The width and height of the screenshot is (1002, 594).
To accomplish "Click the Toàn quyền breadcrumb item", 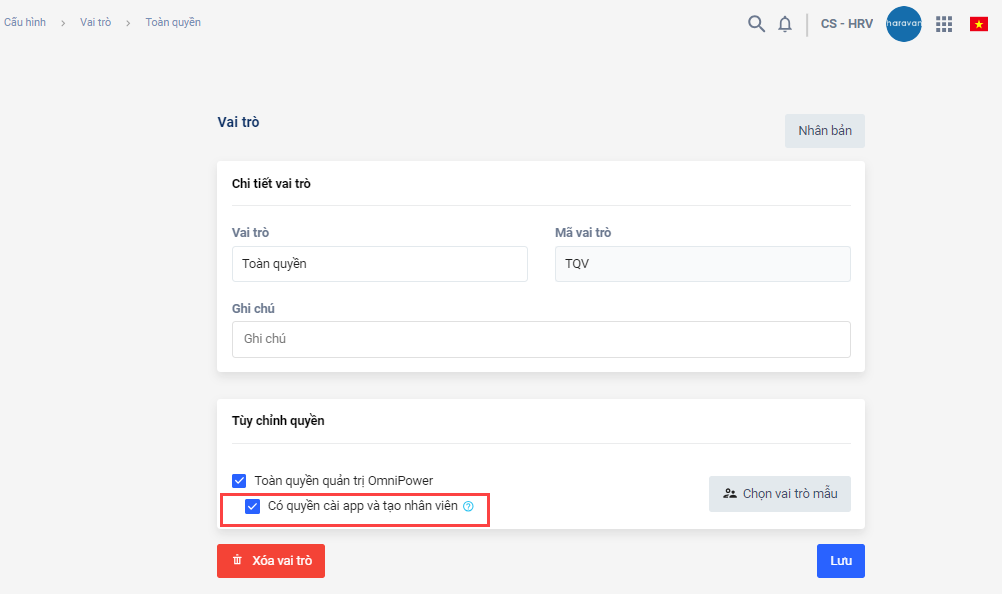I will click(x=173, y=22).
